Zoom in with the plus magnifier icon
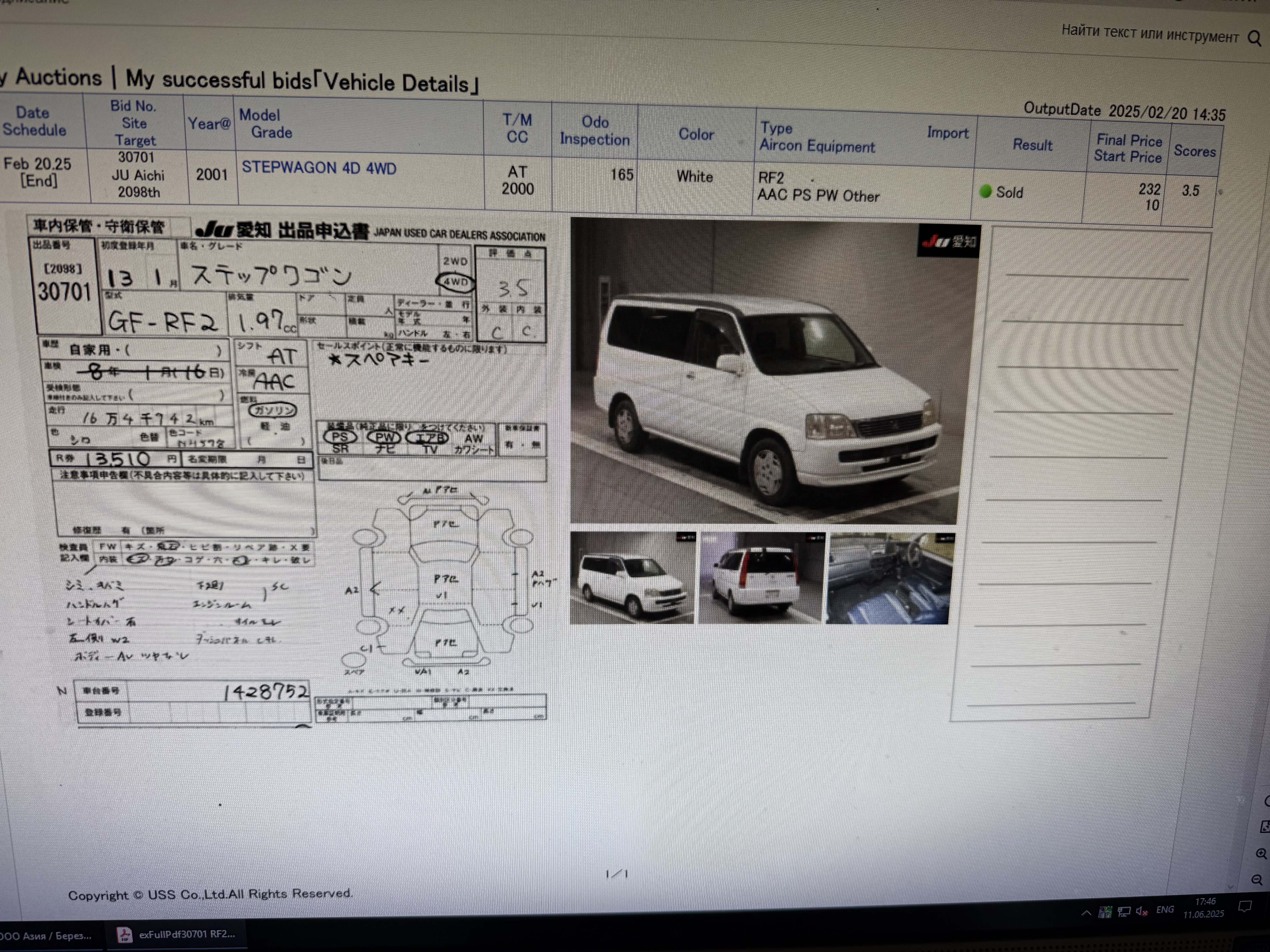Viewport: 1270px width, 952px height. tap(1261, 853)
